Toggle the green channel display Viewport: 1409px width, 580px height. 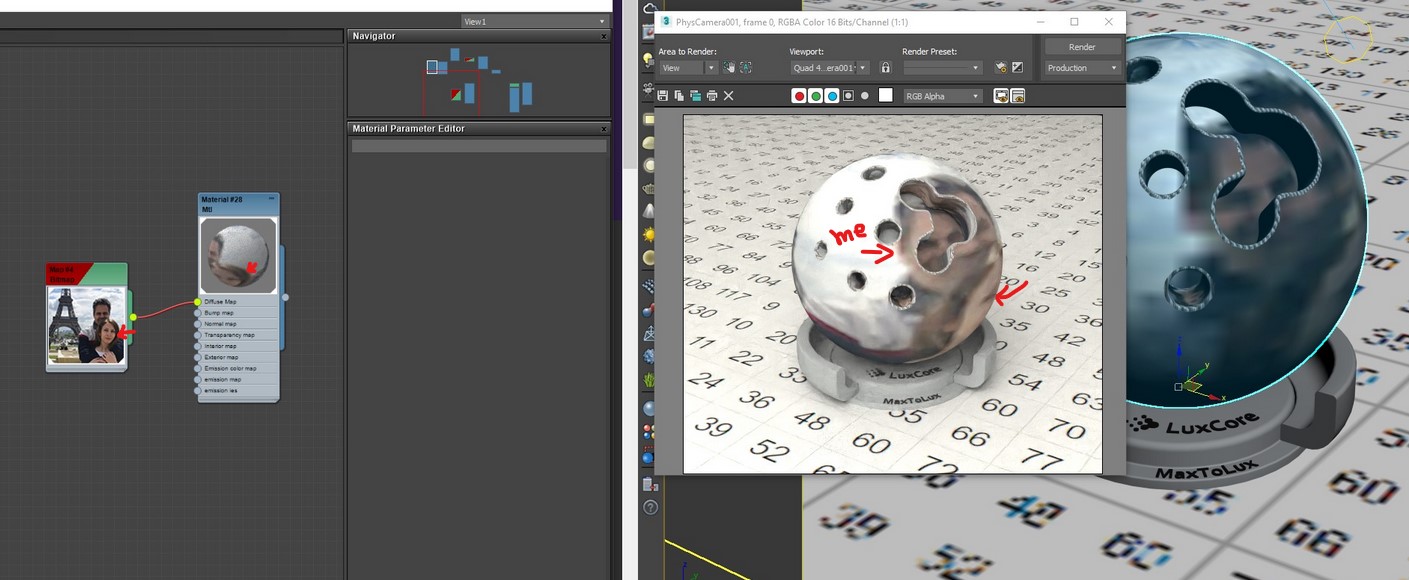(815, 96)
